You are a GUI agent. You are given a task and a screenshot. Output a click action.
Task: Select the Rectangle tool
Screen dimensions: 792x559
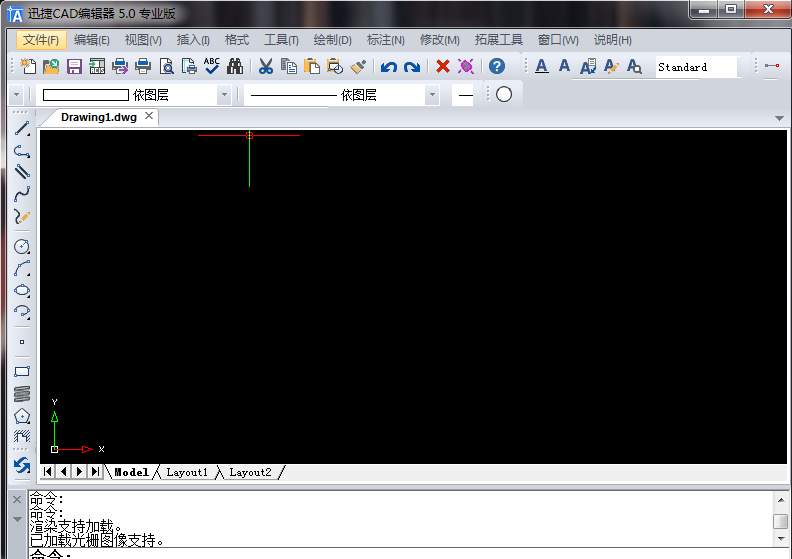(22, 372)
